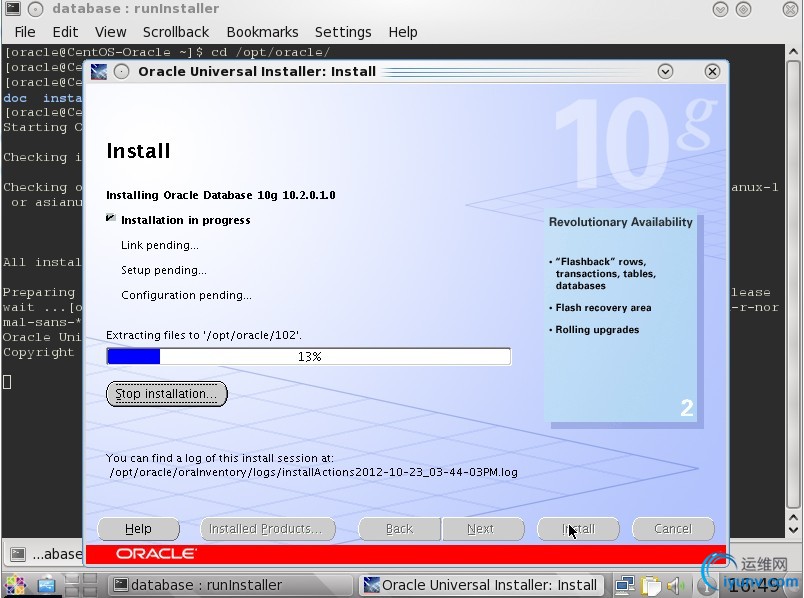Click 'Flash recovery area' bullet text

coord(603,308)
